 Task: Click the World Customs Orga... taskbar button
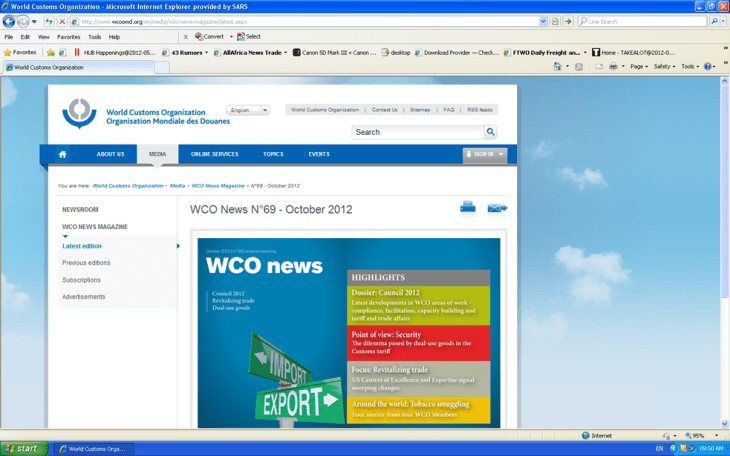pyautogui.click(x=93, y=449)
